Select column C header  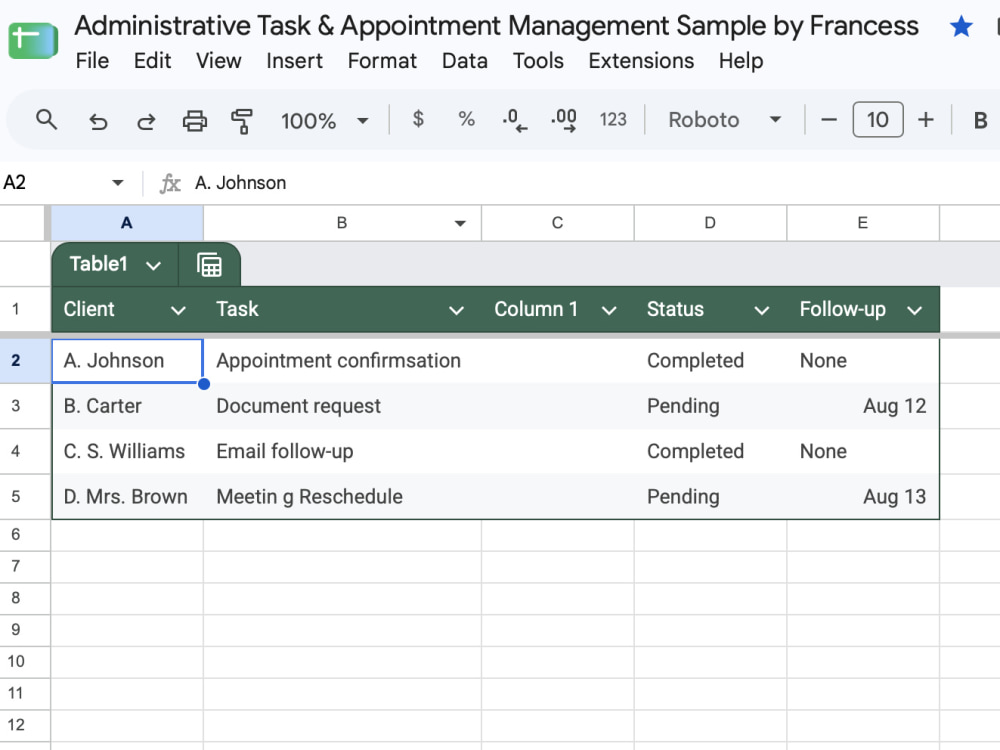click(x=557, y=223)
